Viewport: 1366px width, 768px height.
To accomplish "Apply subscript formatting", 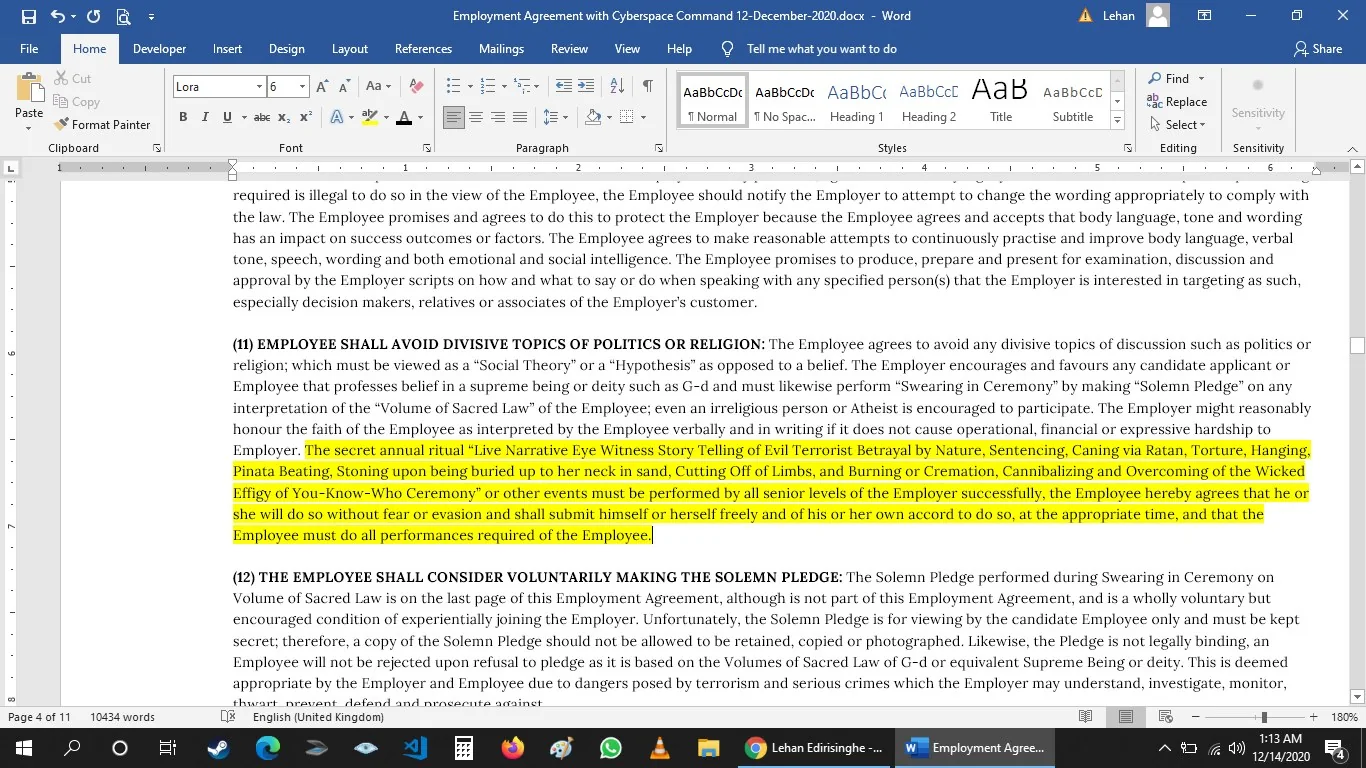I will 284,118.
